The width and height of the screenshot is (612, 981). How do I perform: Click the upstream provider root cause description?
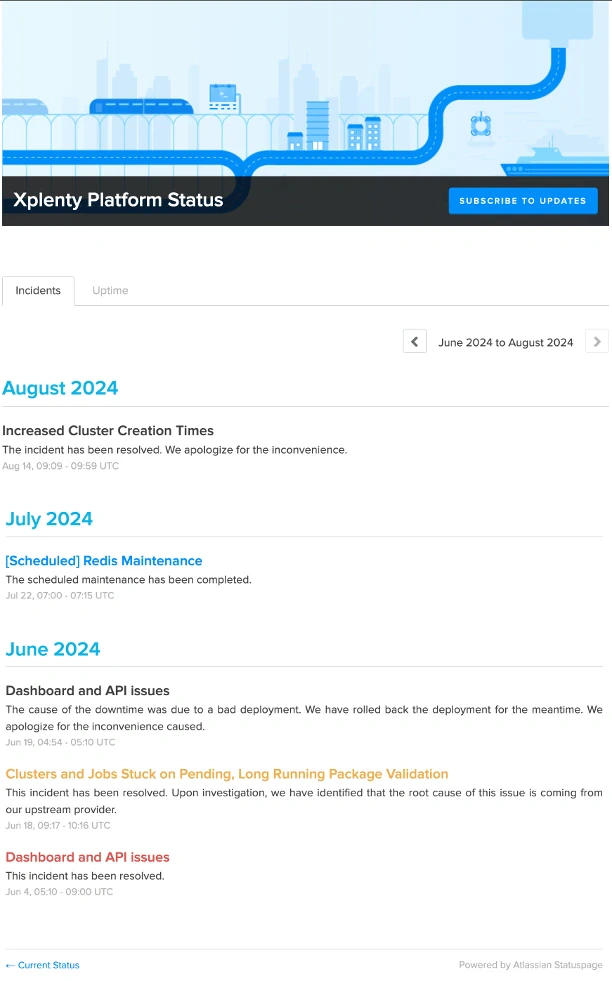[304, 801]
